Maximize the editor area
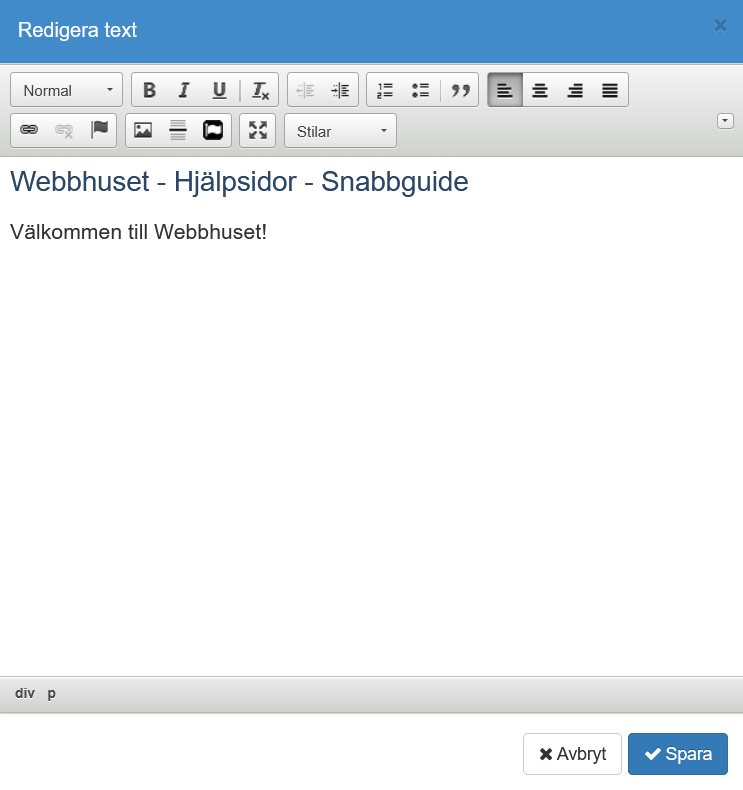The width and height of the screenshot is (743, 790). click(258, 130)
